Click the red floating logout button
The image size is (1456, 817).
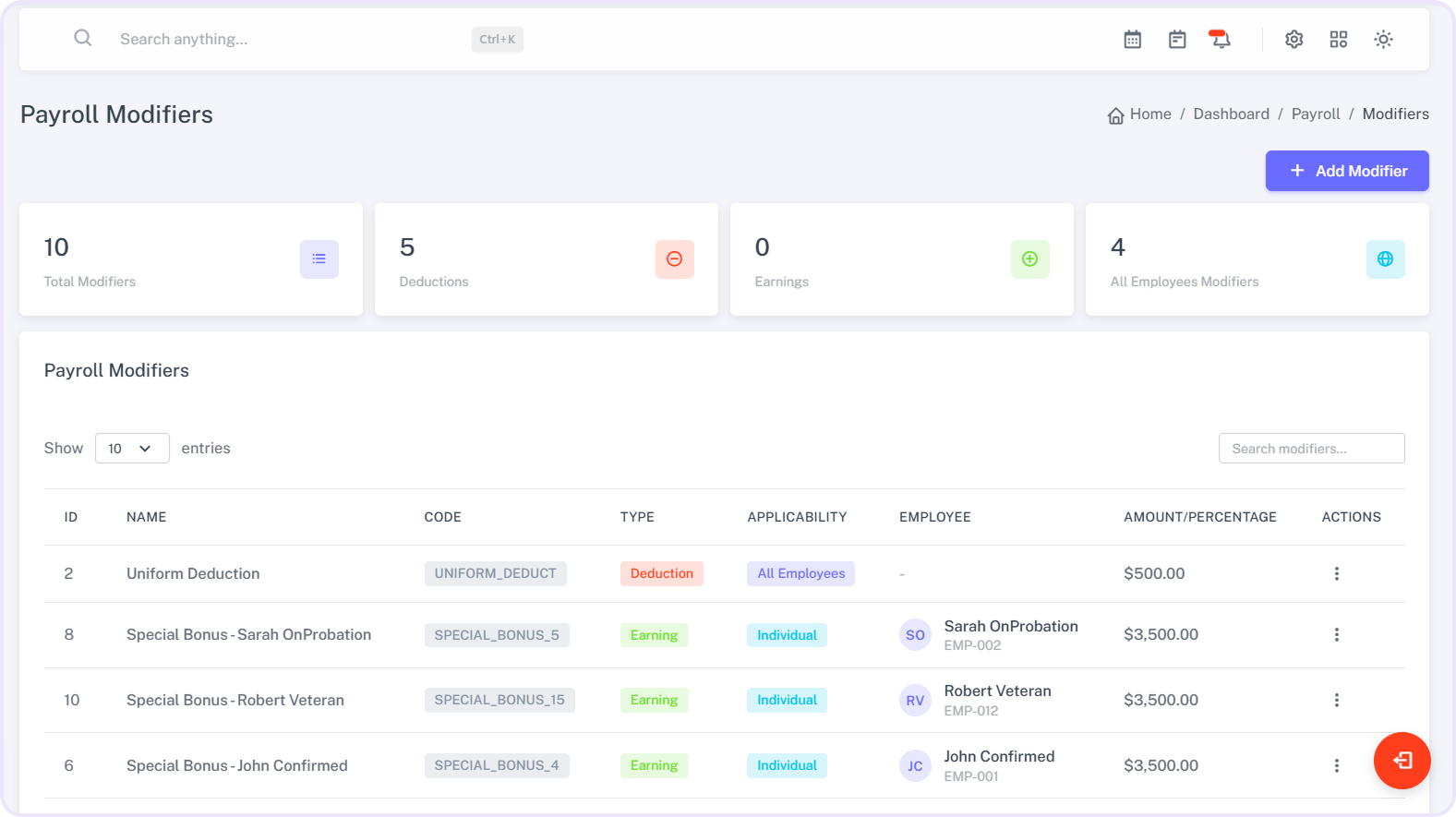[x=1402, y=760]
